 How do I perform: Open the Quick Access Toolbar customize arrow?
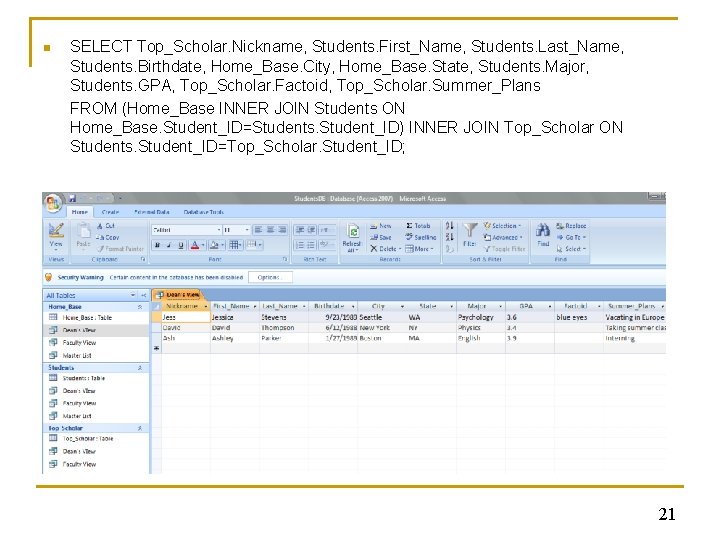pos(120,198)
